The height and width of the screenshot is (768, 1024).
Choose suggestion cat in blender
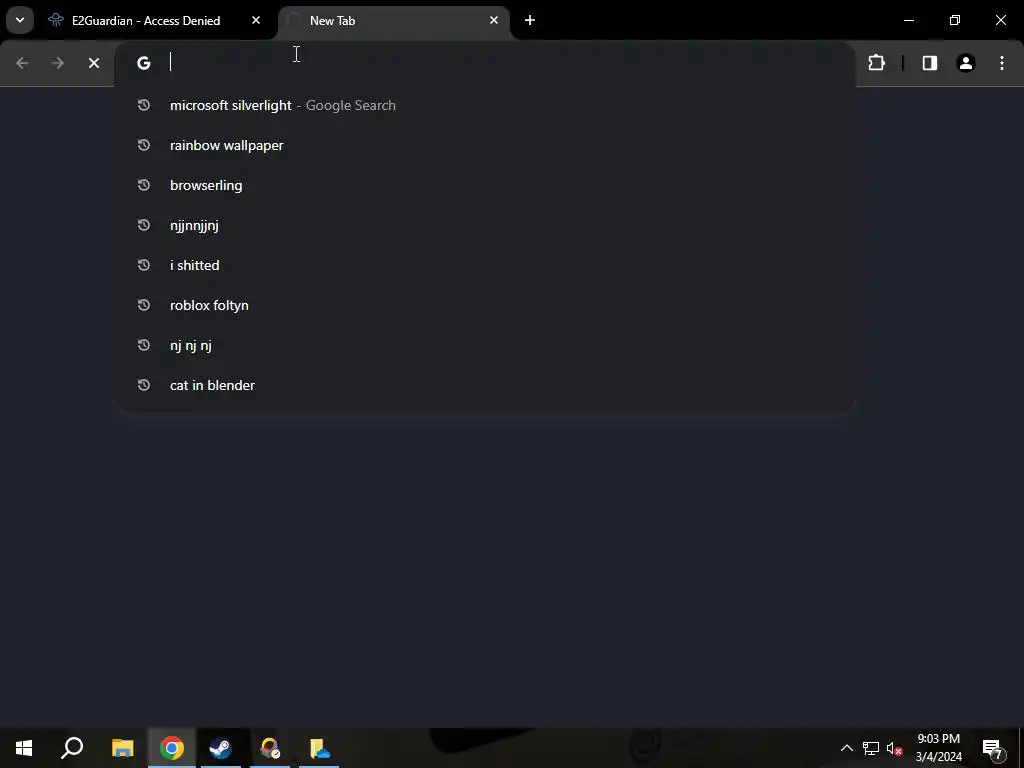[485, 385]
